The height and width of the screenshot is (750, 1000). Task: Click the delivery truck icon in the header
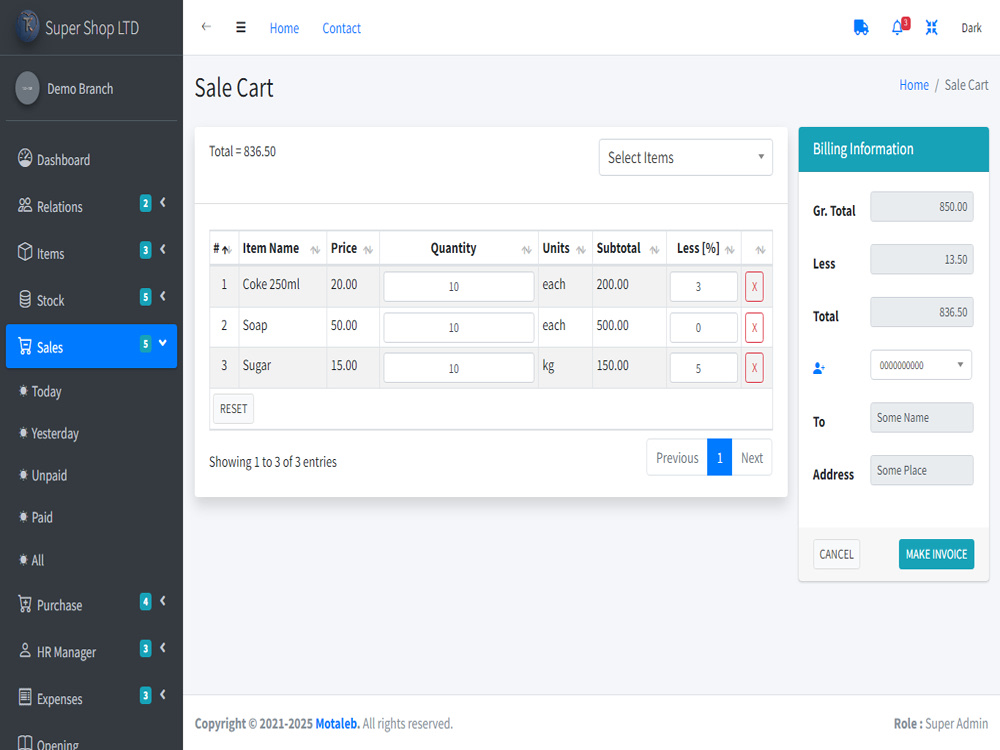(x=861, y=27)
